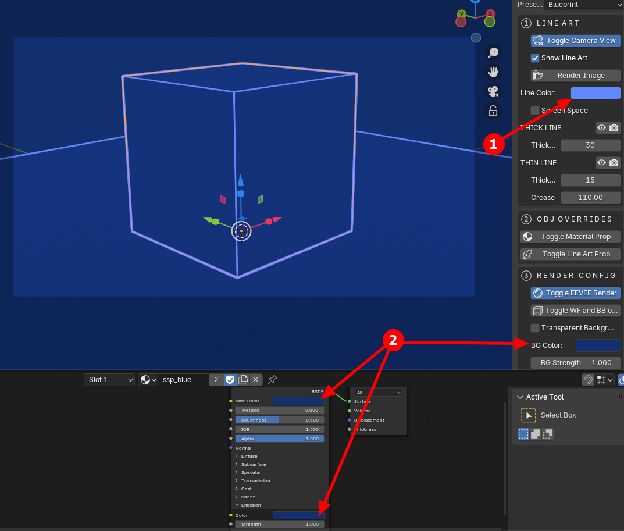Click the Metallic slider on shader node
The height and width of the screenshot is (531, 624).
click(x=280, y=410)
